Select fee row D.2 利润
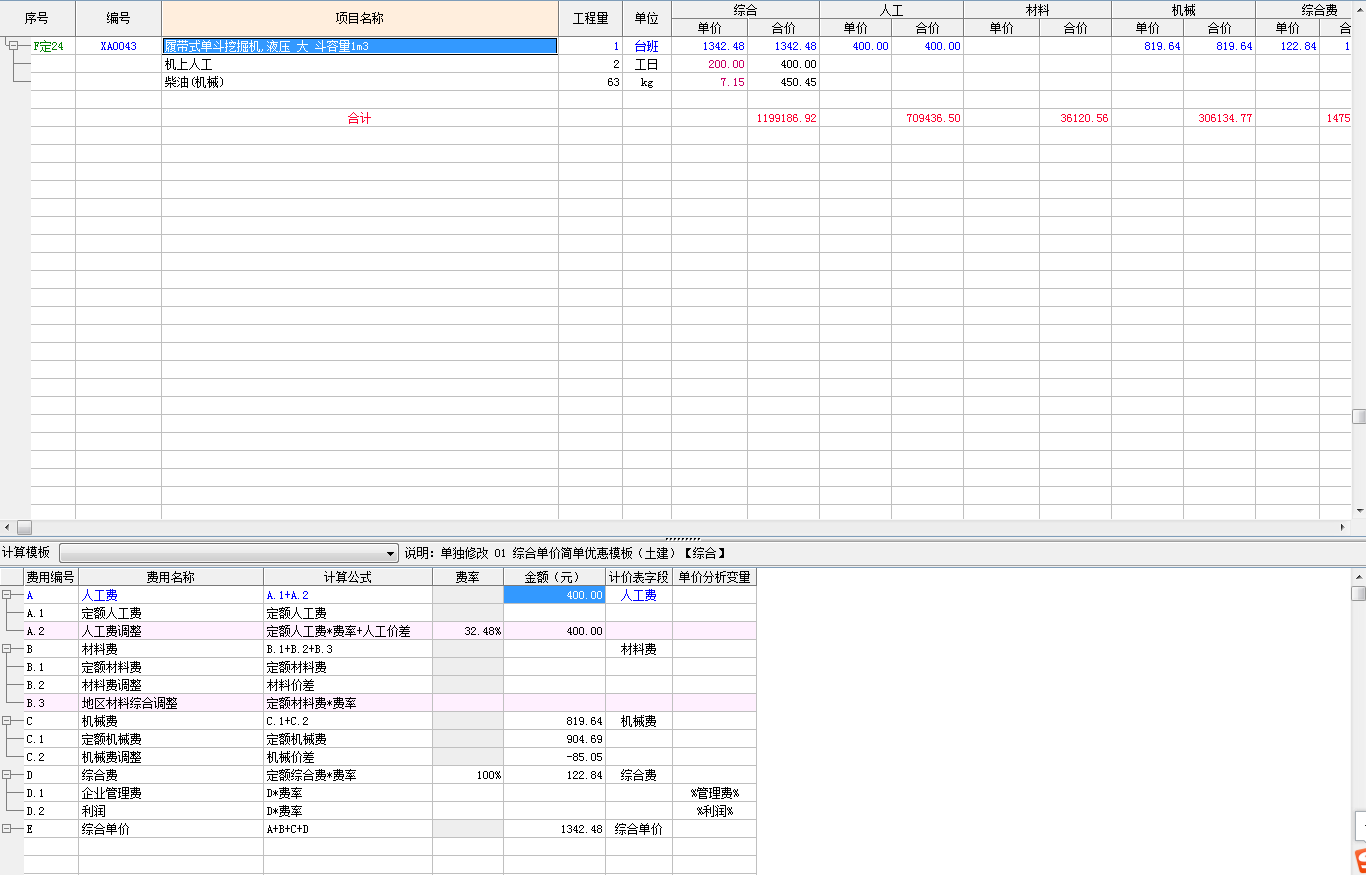The height and width of the screenshot is (875, 1366). coord(390,811)
